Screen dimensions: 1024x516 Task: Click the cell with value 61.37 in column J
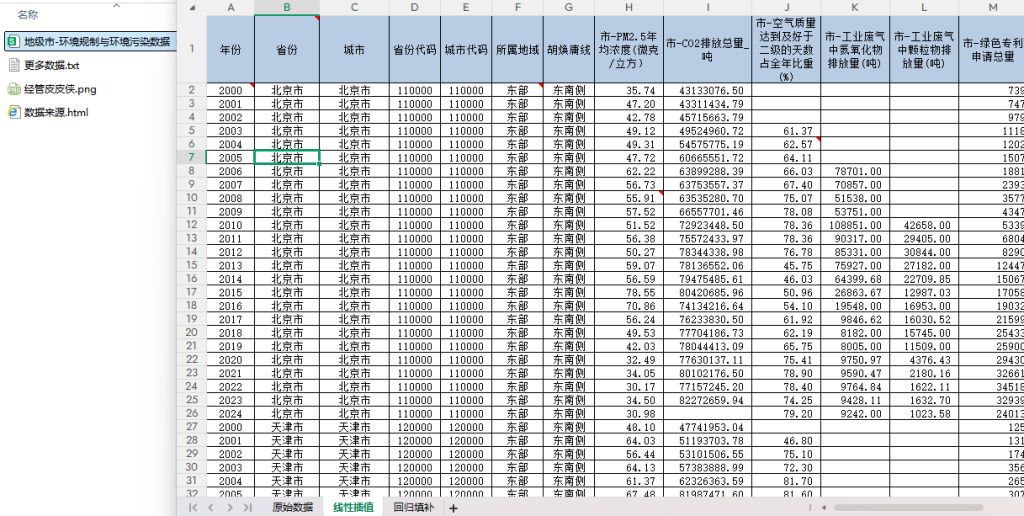786,131
